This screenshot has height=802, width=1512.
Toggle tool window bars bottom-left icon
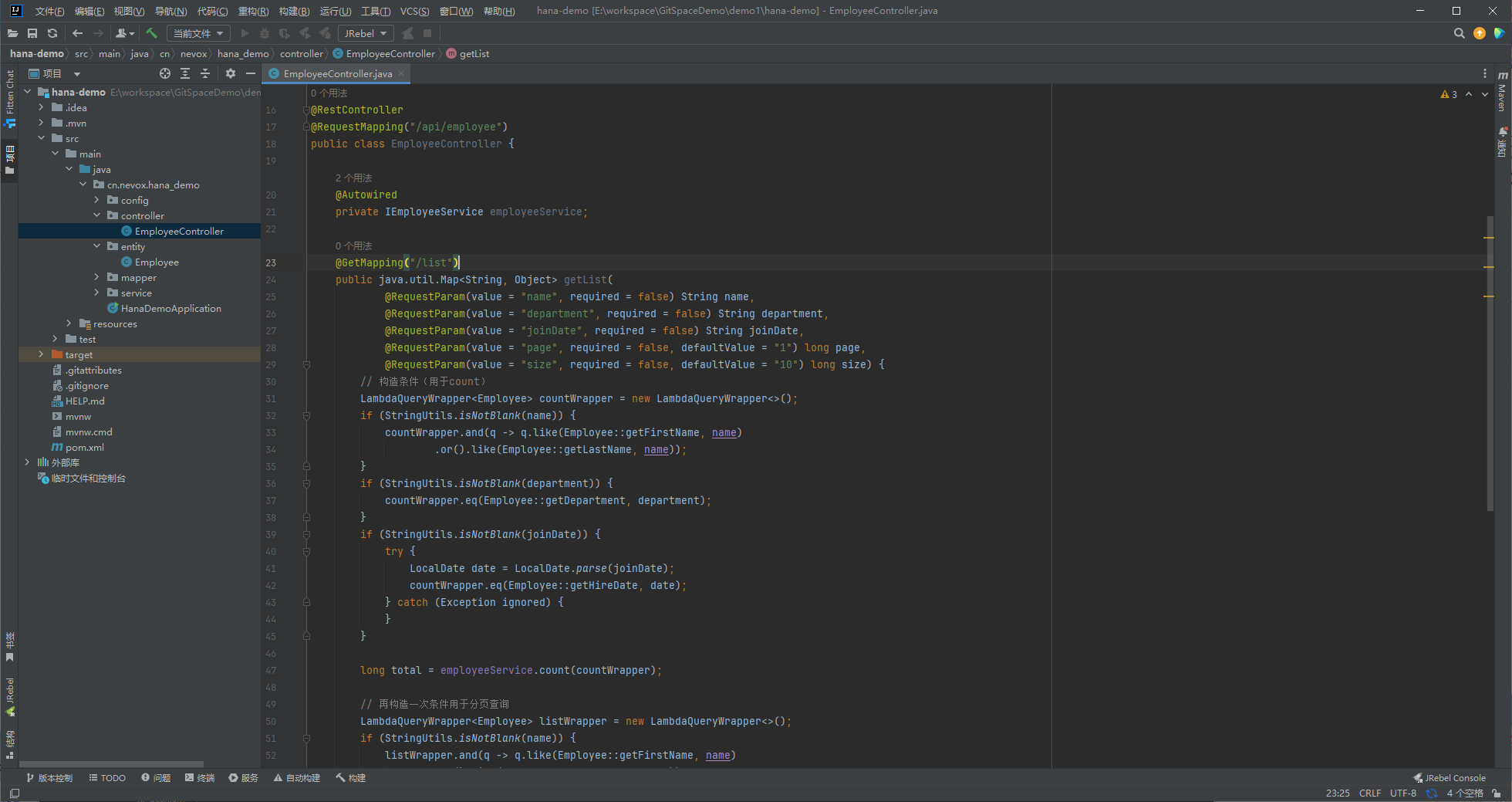click(15, 793)
